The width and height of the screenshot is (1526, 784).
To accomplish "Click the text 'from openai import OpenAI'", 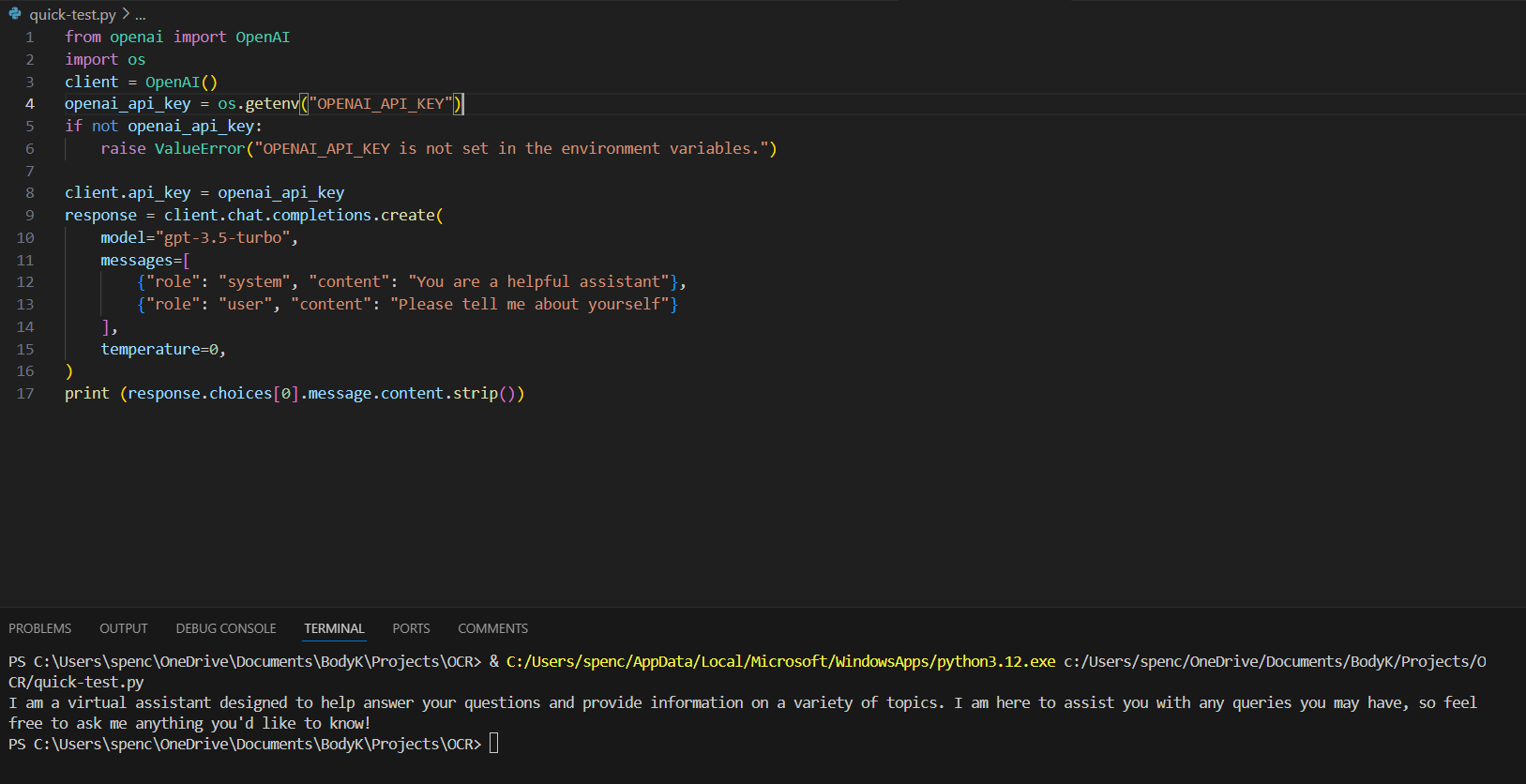I will pos(177,38).
